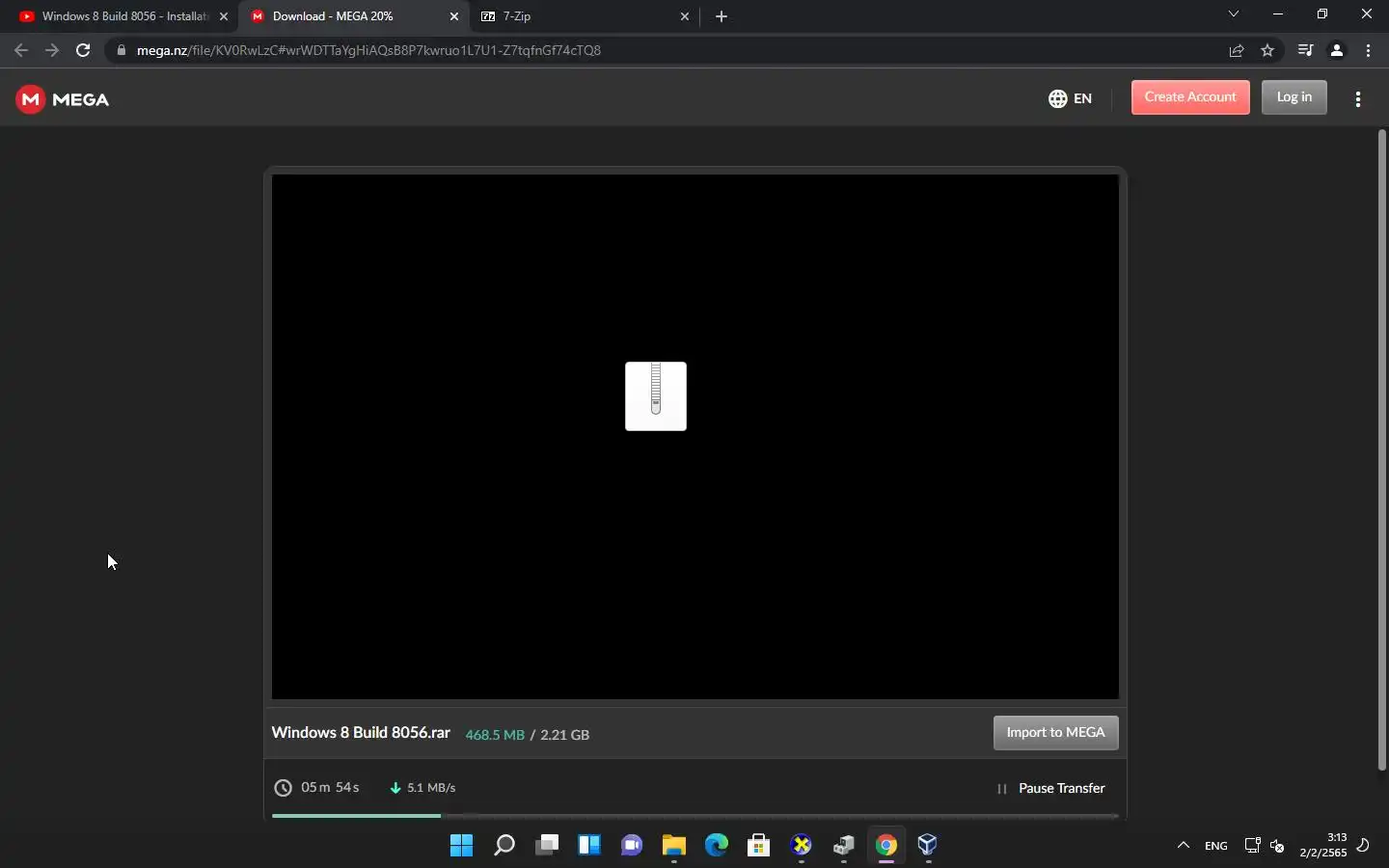1389x868 pixels.
Task: Click the green download speed arrow icon
Action: click(x=395, y=788)
